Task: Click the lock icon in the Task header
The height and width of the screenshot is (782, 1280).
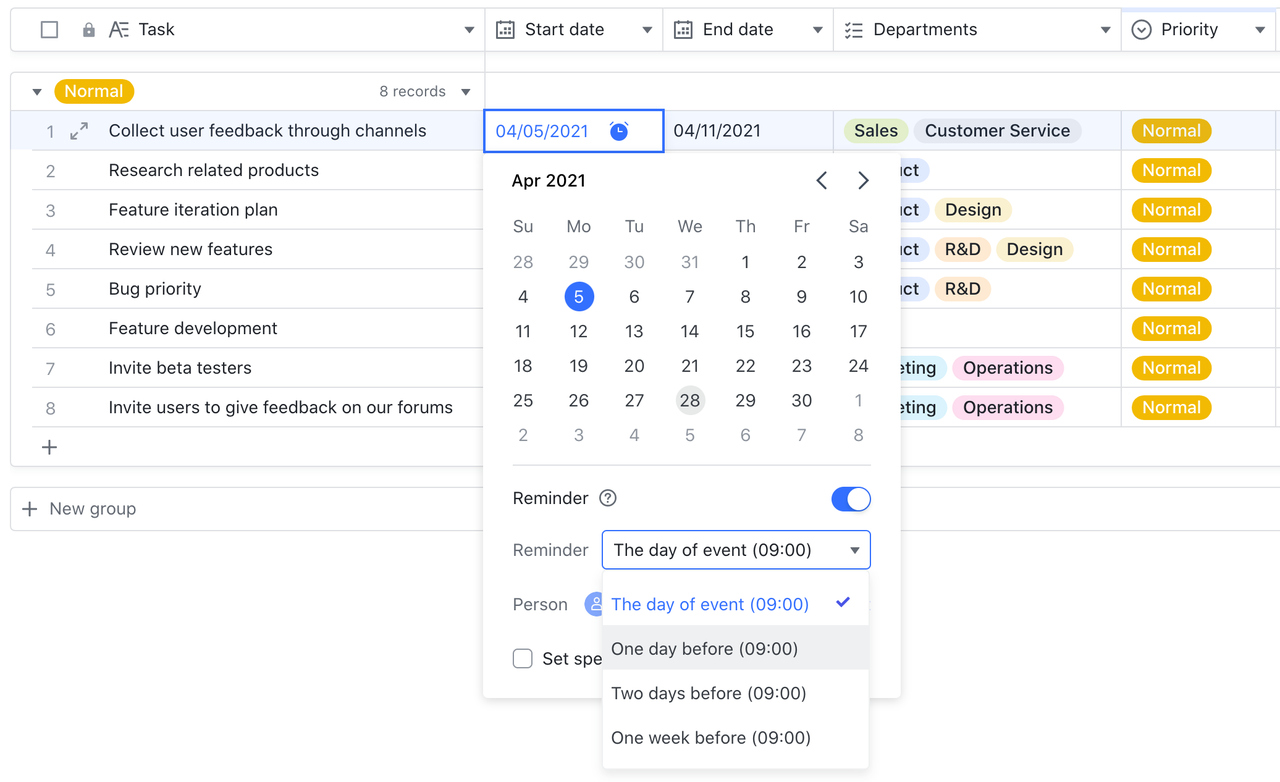Action: pos(89,30)
